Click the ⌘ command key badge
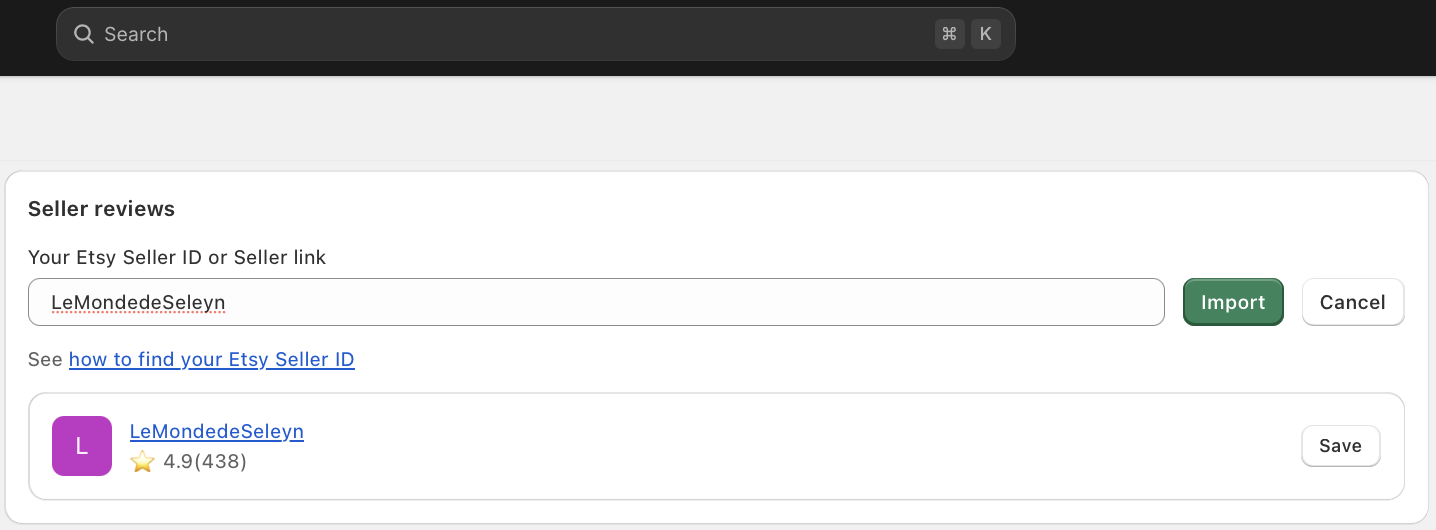This screenshot has width=1436, height=530. 949,34
